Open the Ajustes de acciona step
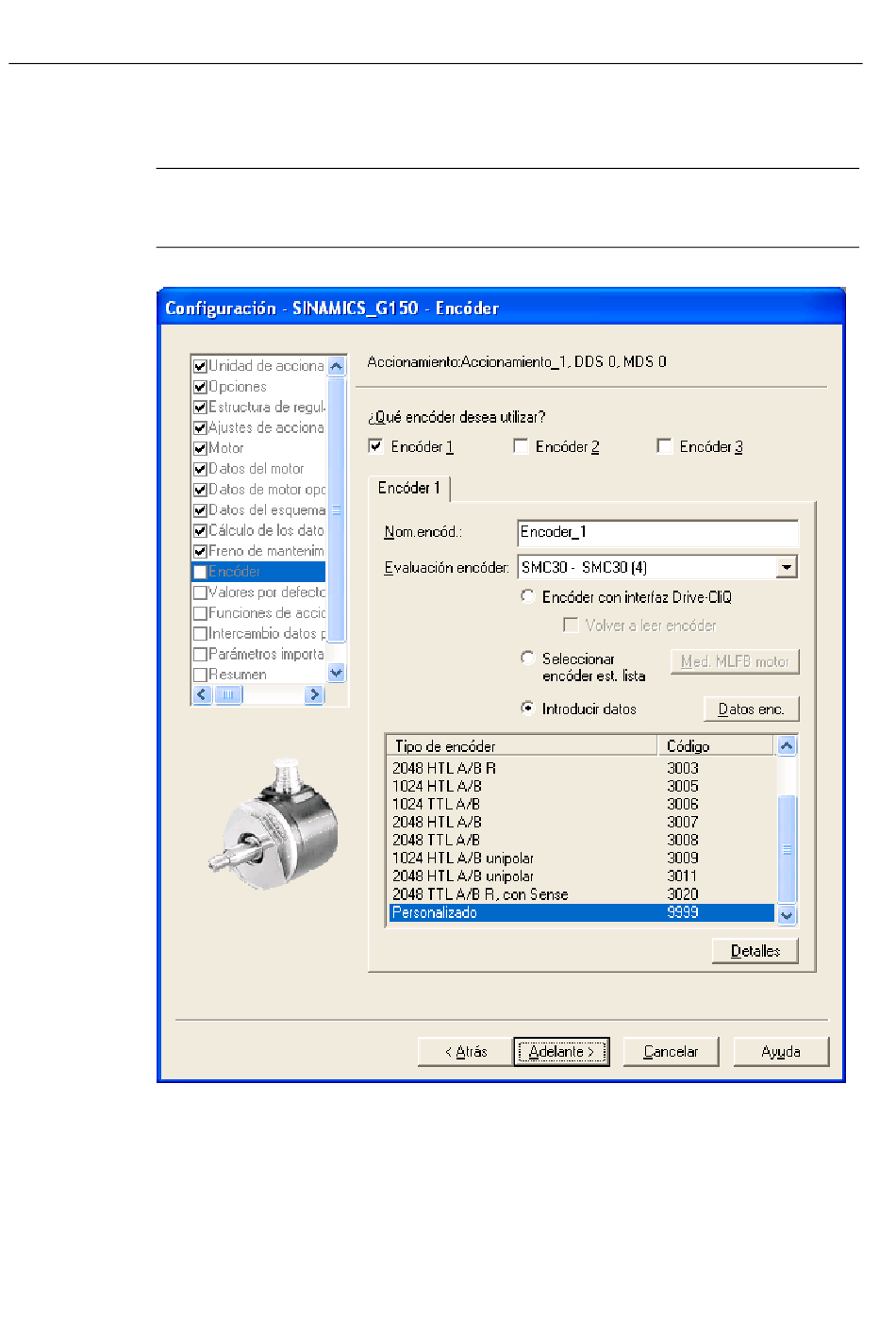This screenshot has width=896, height=1318. click(259, 427)
